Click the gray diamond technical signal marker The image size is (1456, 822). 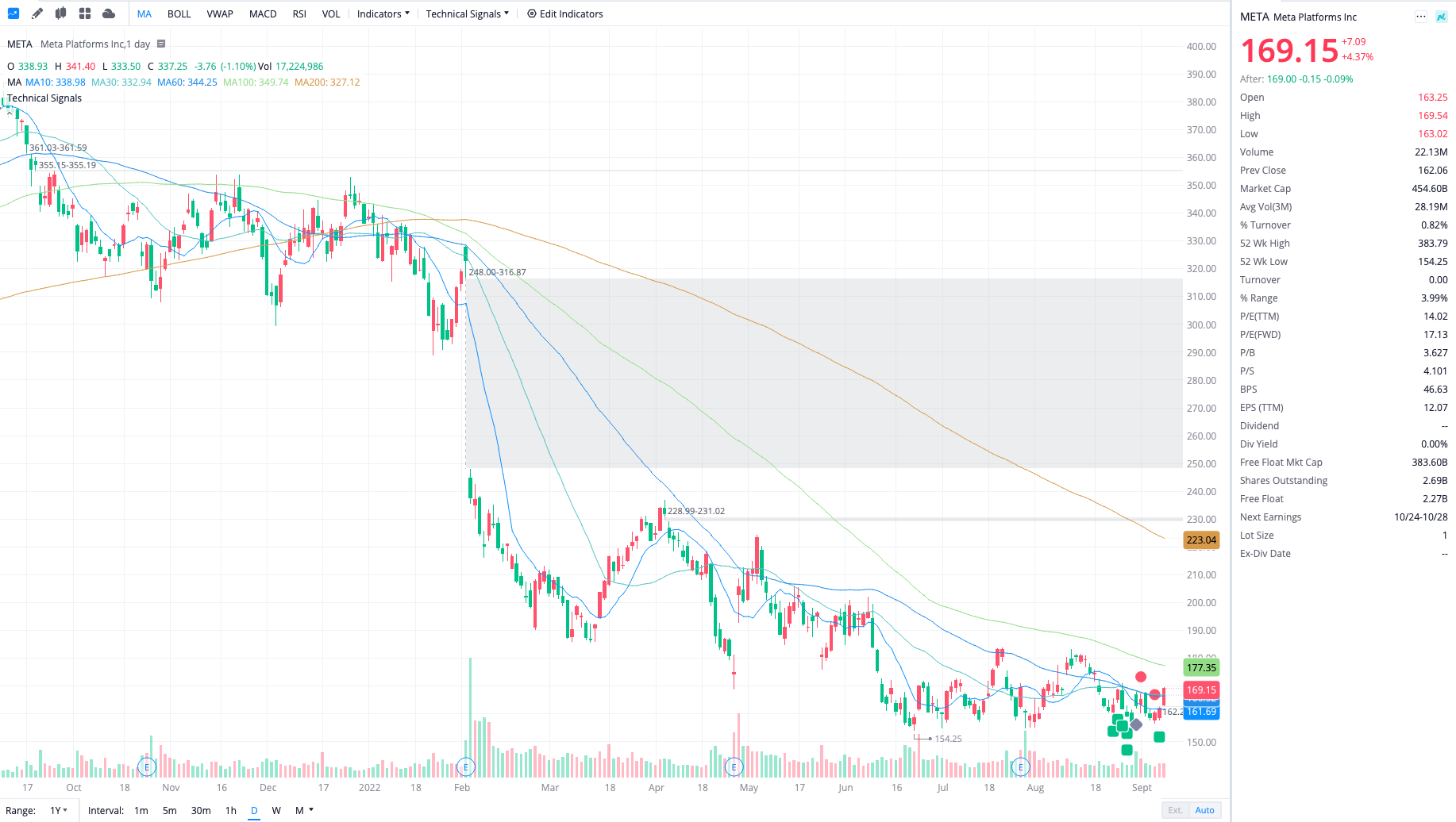[x=1137, y=724]
